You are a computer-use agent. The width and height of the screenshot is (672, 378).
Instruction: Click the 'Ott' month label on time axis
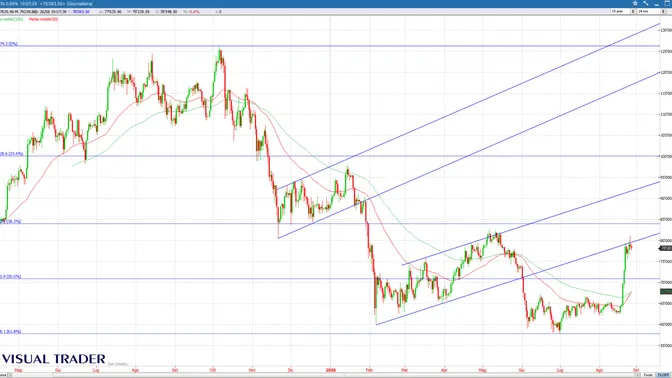(213, 370)
